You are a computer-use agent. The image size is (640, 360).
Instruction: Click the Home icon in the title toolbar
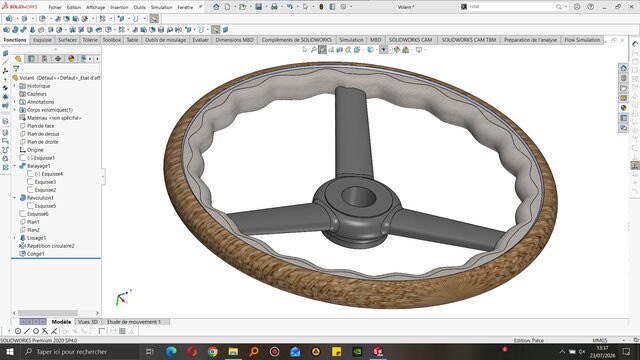[216, 7]
